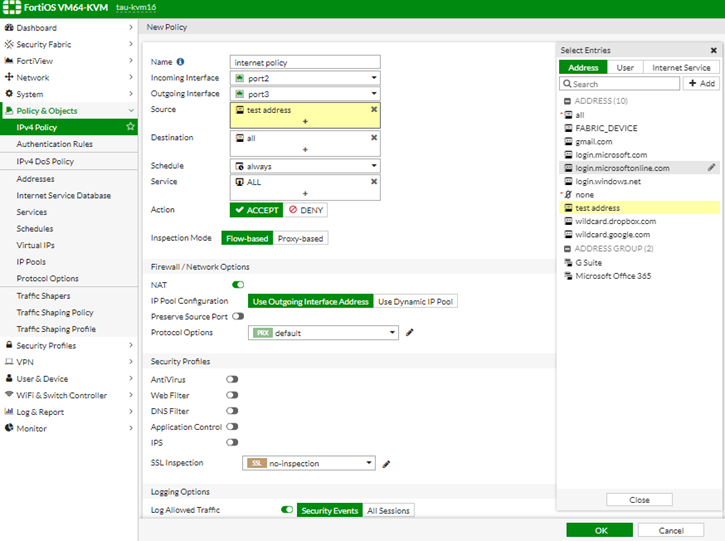Collapse the ADDRESS GROUP (2) section
Viewport: 725px width, 541px height.
tap(567, 249)
